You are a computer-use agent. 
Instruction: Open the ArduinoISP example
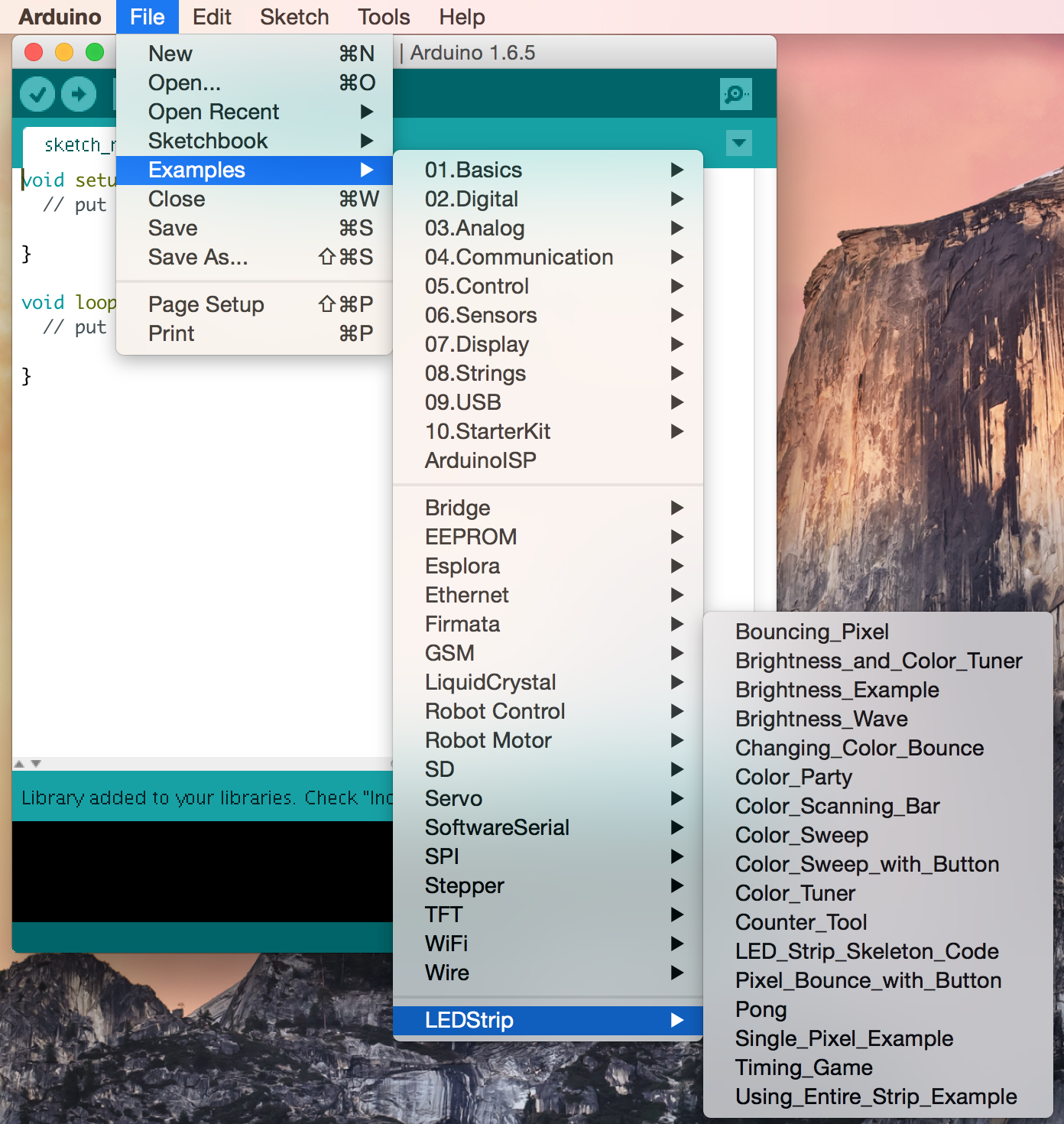point(548,460)
